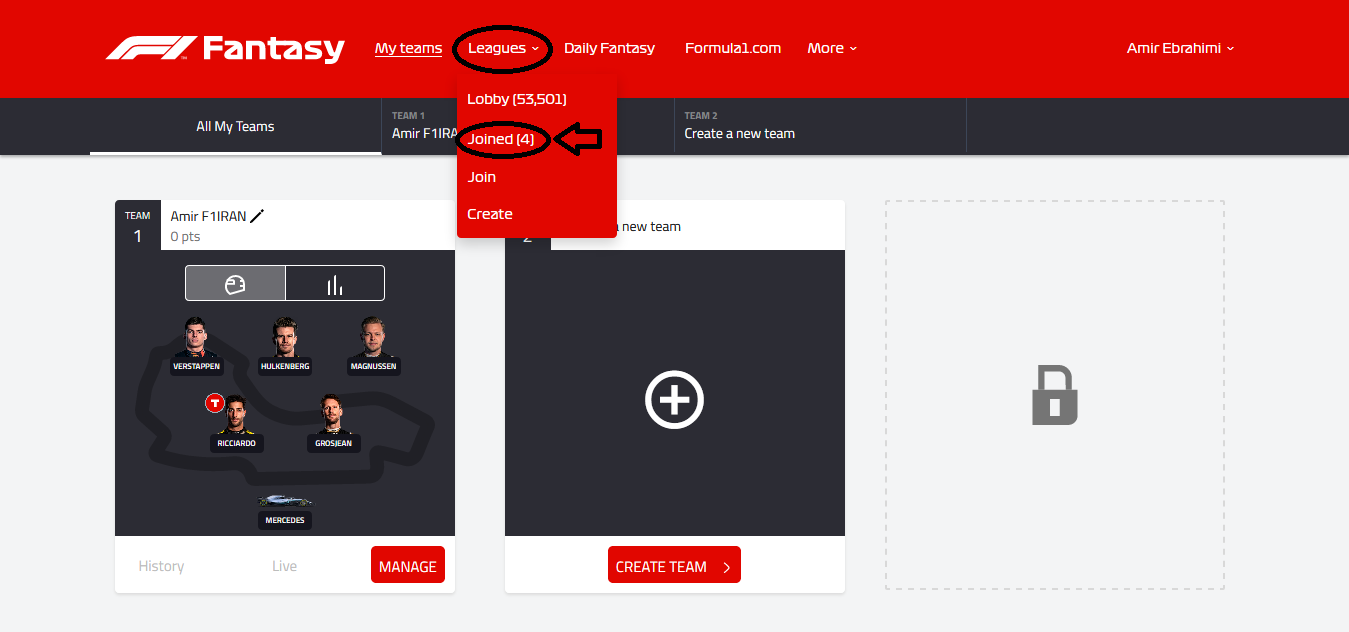This screenshot has width=1349, height=632.
Task: Click the 0 pts score text
Action: (x=186, y=237)
